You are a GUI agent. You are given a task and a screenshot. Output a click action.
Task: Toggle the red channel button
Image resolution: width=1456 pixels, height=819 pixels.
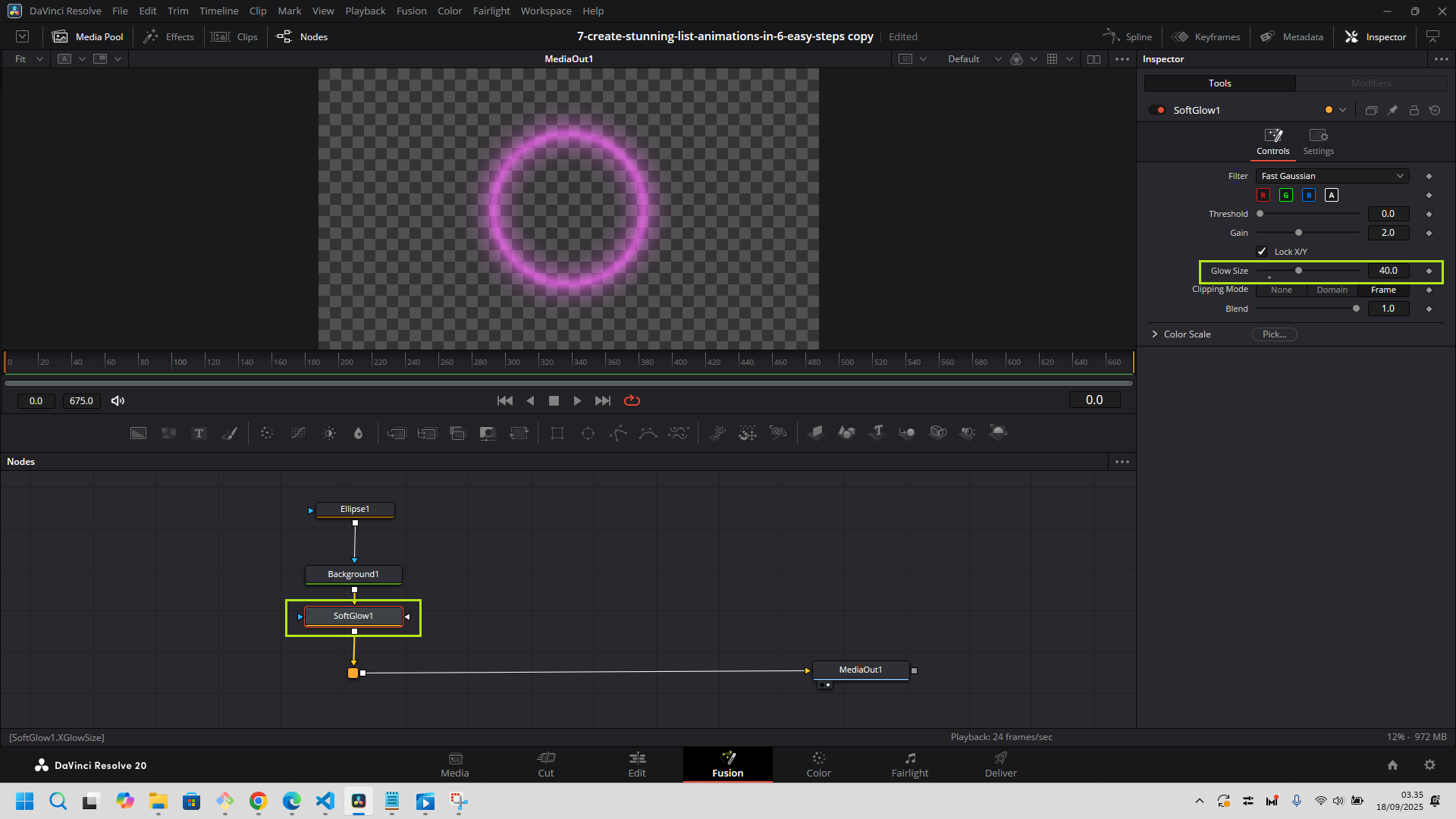[1263, 195]
